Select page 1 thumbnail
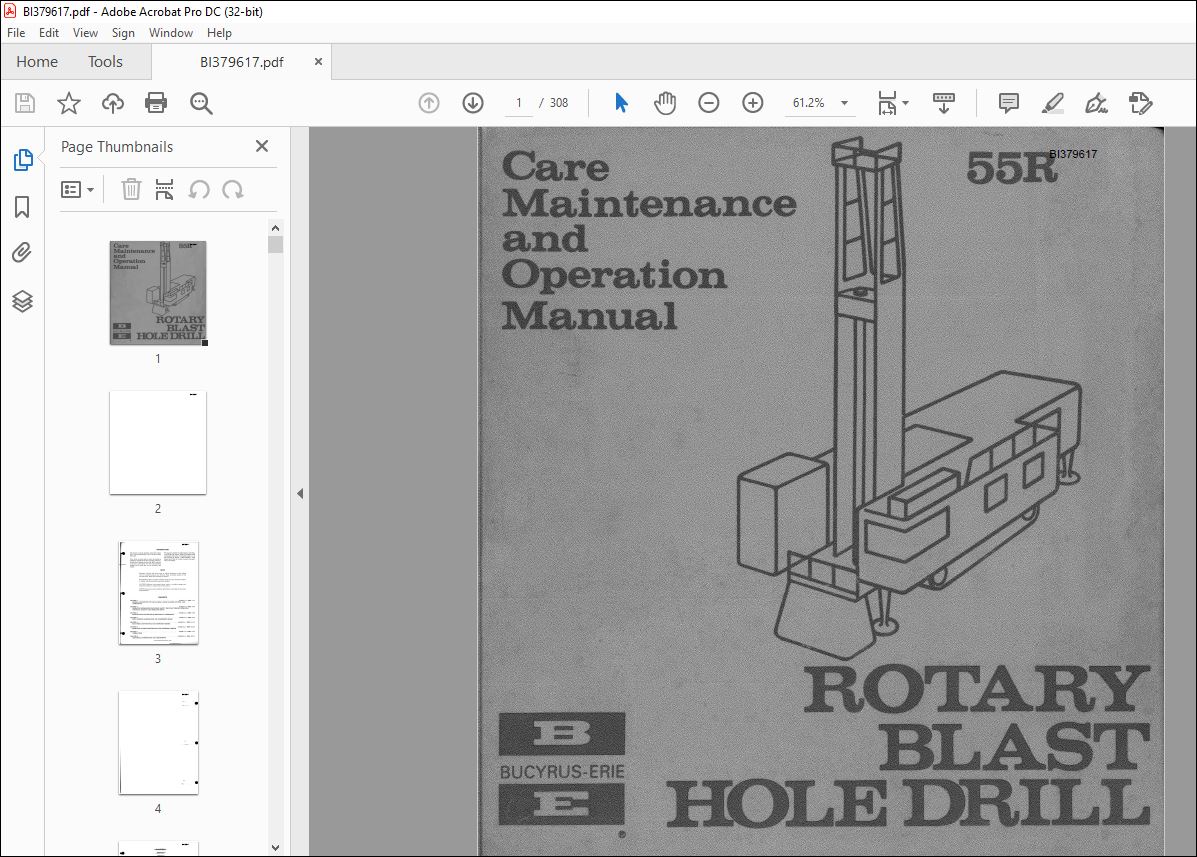Image resolution: width=1197 pixels, height=857 pixels. click(158, 293)
